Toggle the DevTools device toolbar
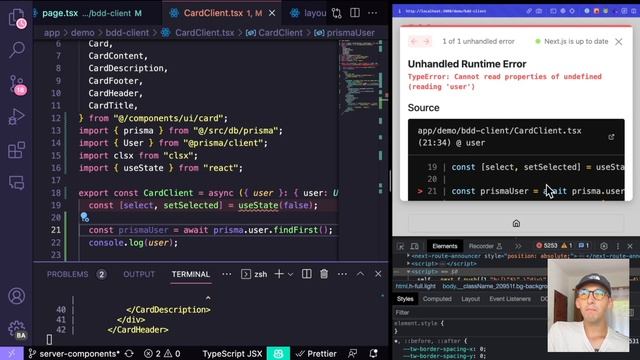Viewport: 640px width, 360px height. click(x=414, y=246)
